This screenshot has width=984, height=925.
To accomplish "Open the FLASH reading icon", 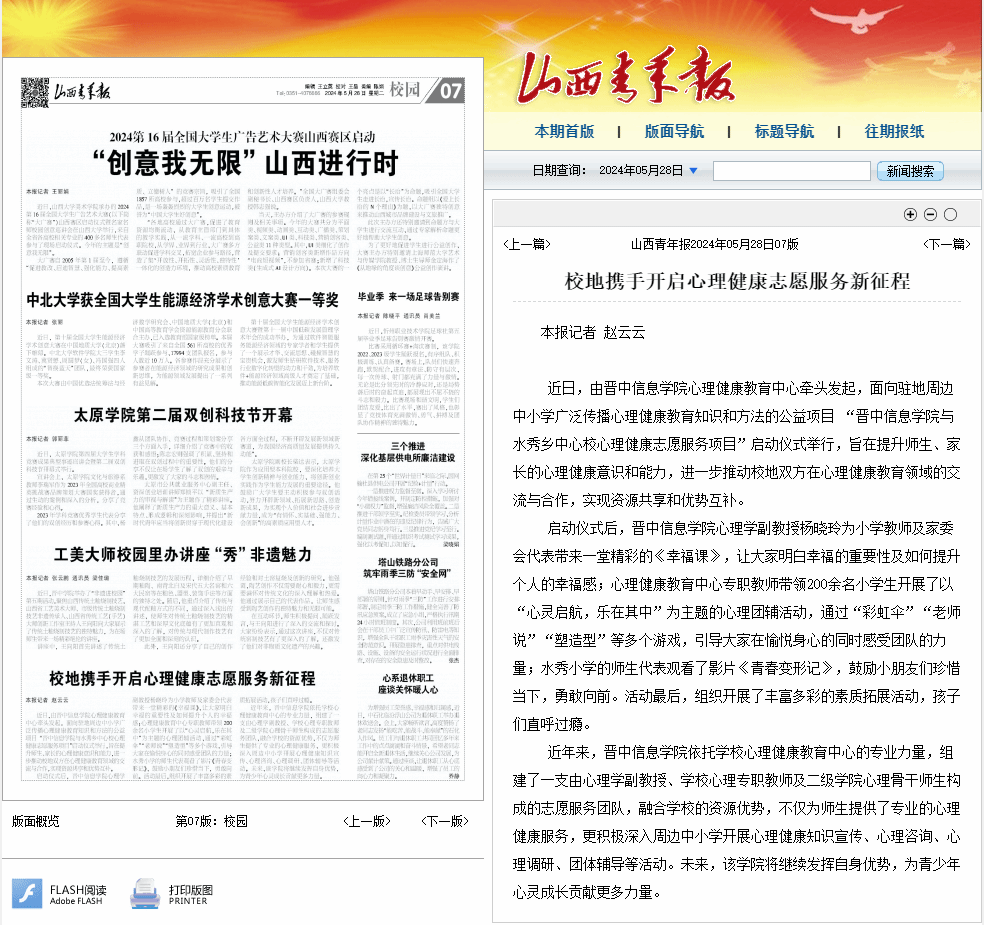I will (x=27, y=894).
